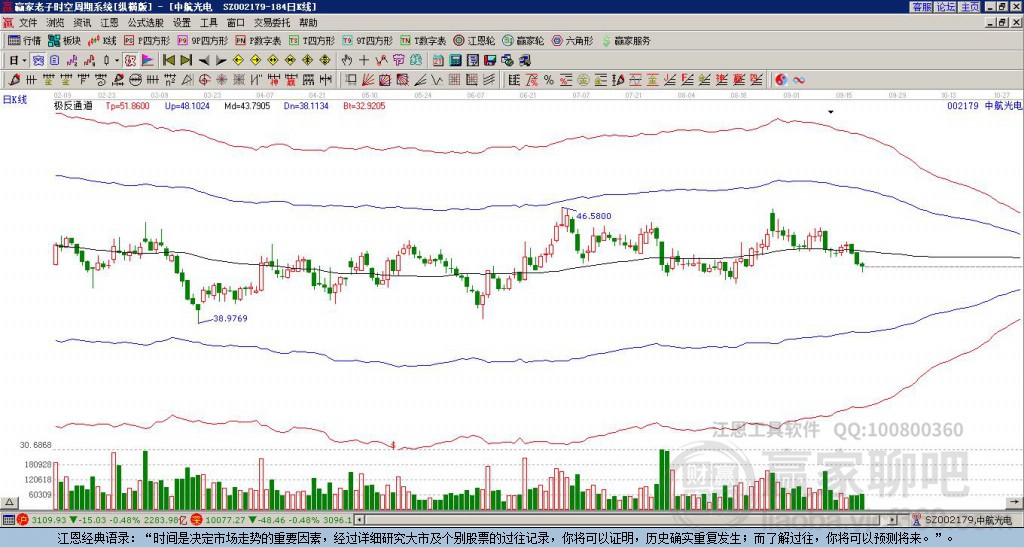1024x548 pixels.
Task: Open the calculator icon
Action: [x=455, y=61]
